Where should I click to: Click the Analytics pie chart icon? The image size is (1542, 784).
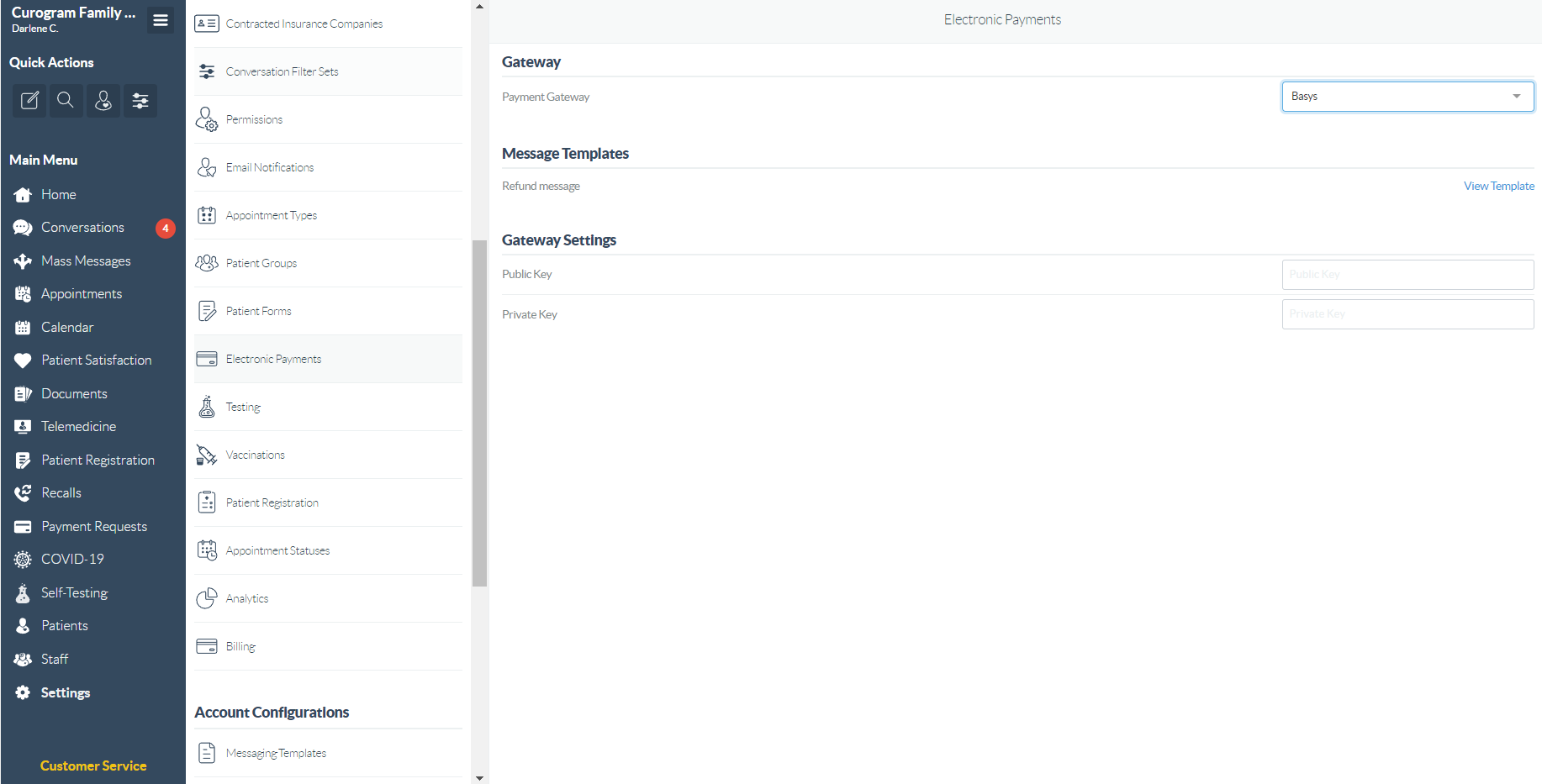point(207,598)
